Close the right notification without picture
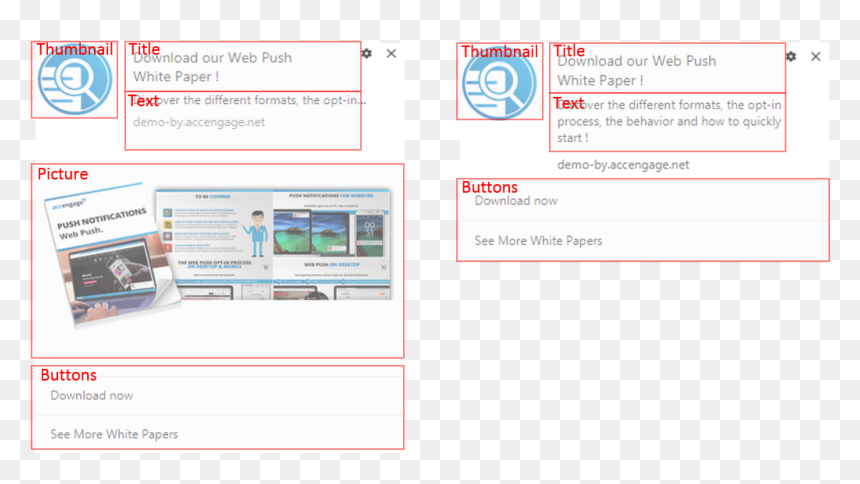 (816, 56)
